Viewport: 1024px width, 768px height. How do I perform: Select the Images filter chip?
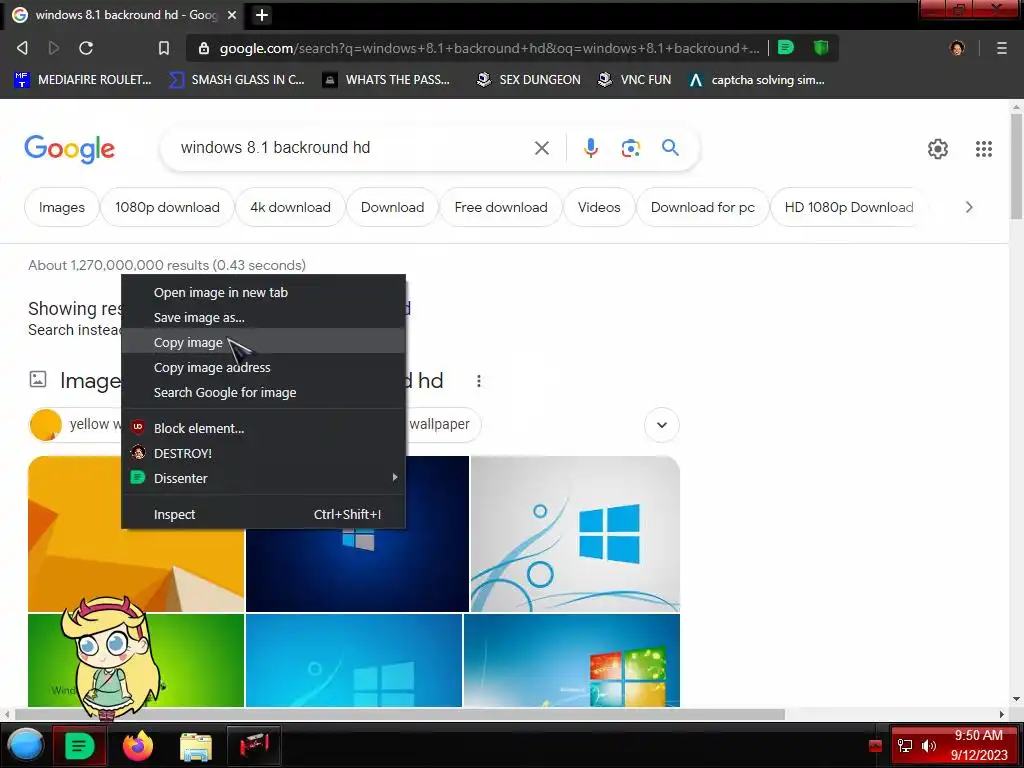(x=61, y=207)
